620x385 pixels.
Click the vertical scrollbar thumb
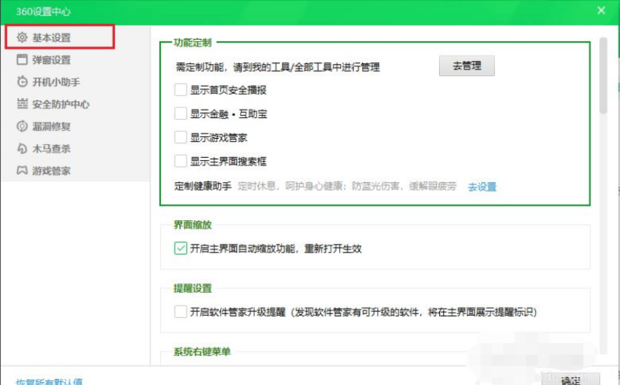click(x=603, y=75)
